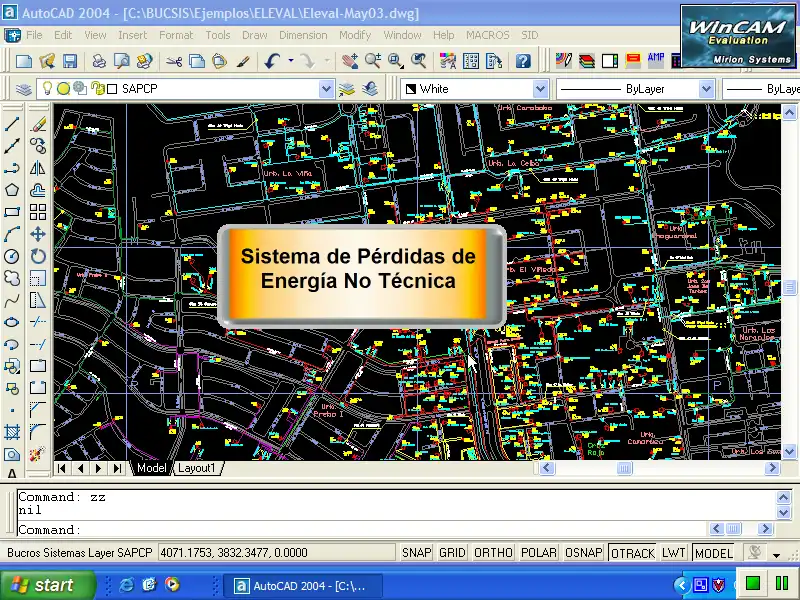
Task: Select the Rotate tool
Action: 38,256
